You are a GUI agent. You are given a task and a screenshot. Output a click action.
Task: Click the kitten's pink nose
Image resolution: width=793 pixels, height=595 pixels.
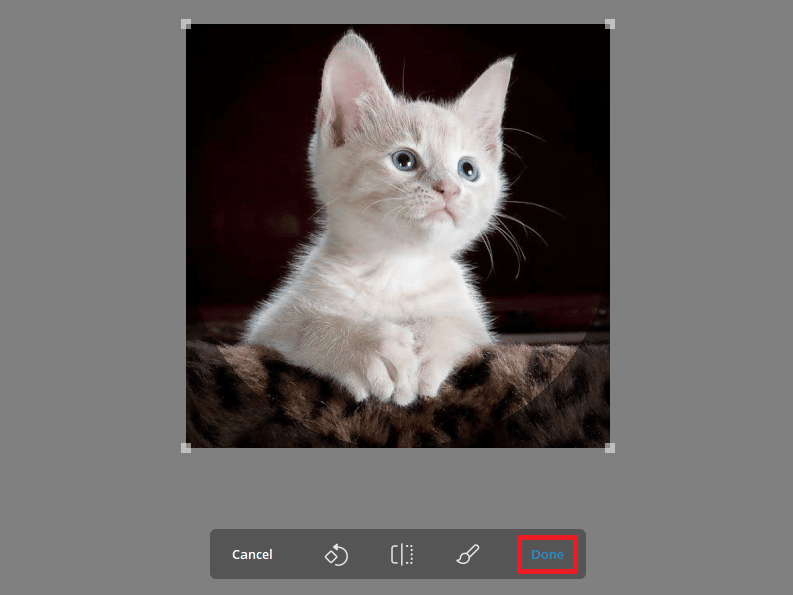point(447,188)
